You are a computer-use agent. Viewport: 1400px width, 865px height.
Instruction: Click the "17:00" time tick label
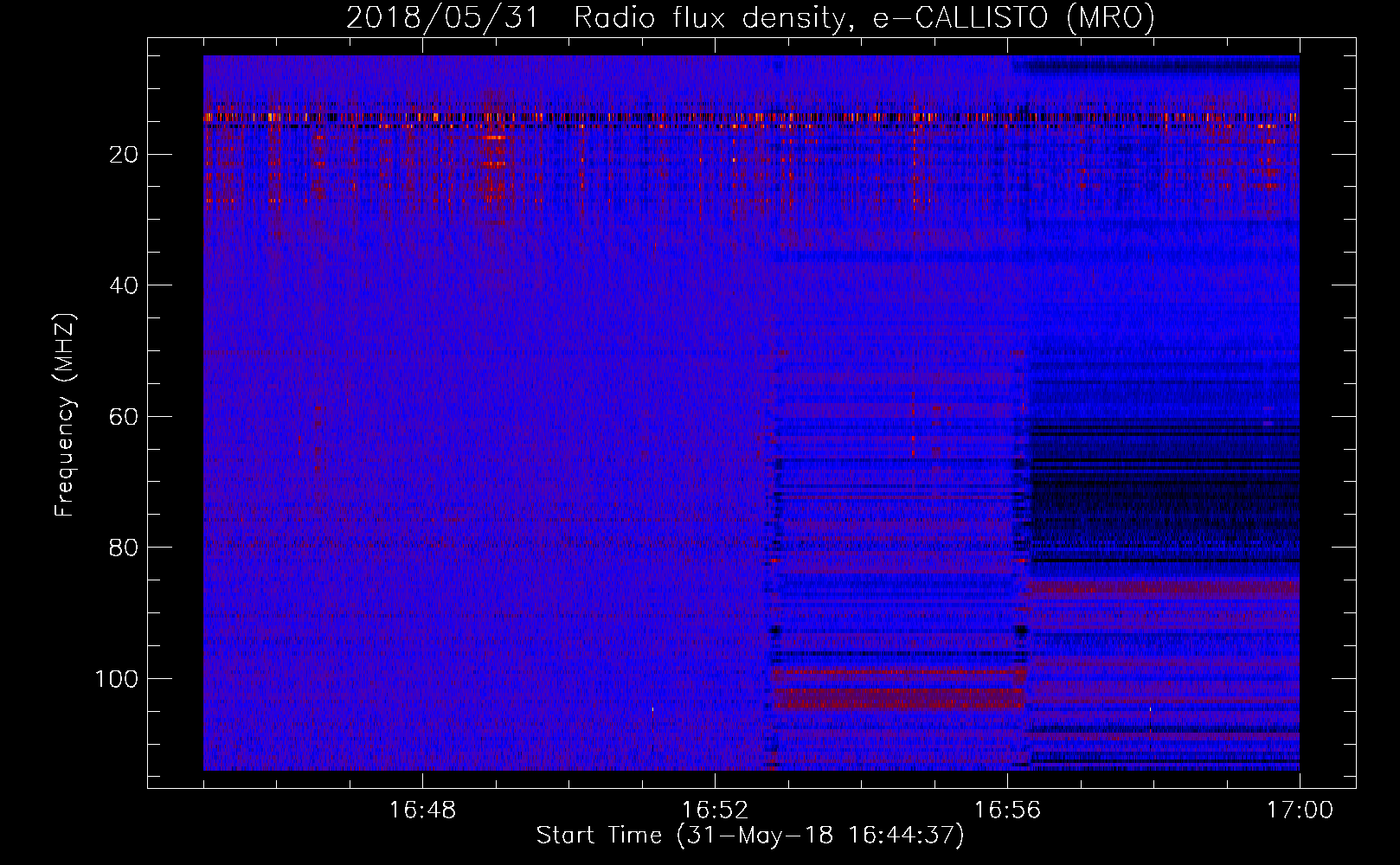pyautogui.click(x=1300, y=811)
